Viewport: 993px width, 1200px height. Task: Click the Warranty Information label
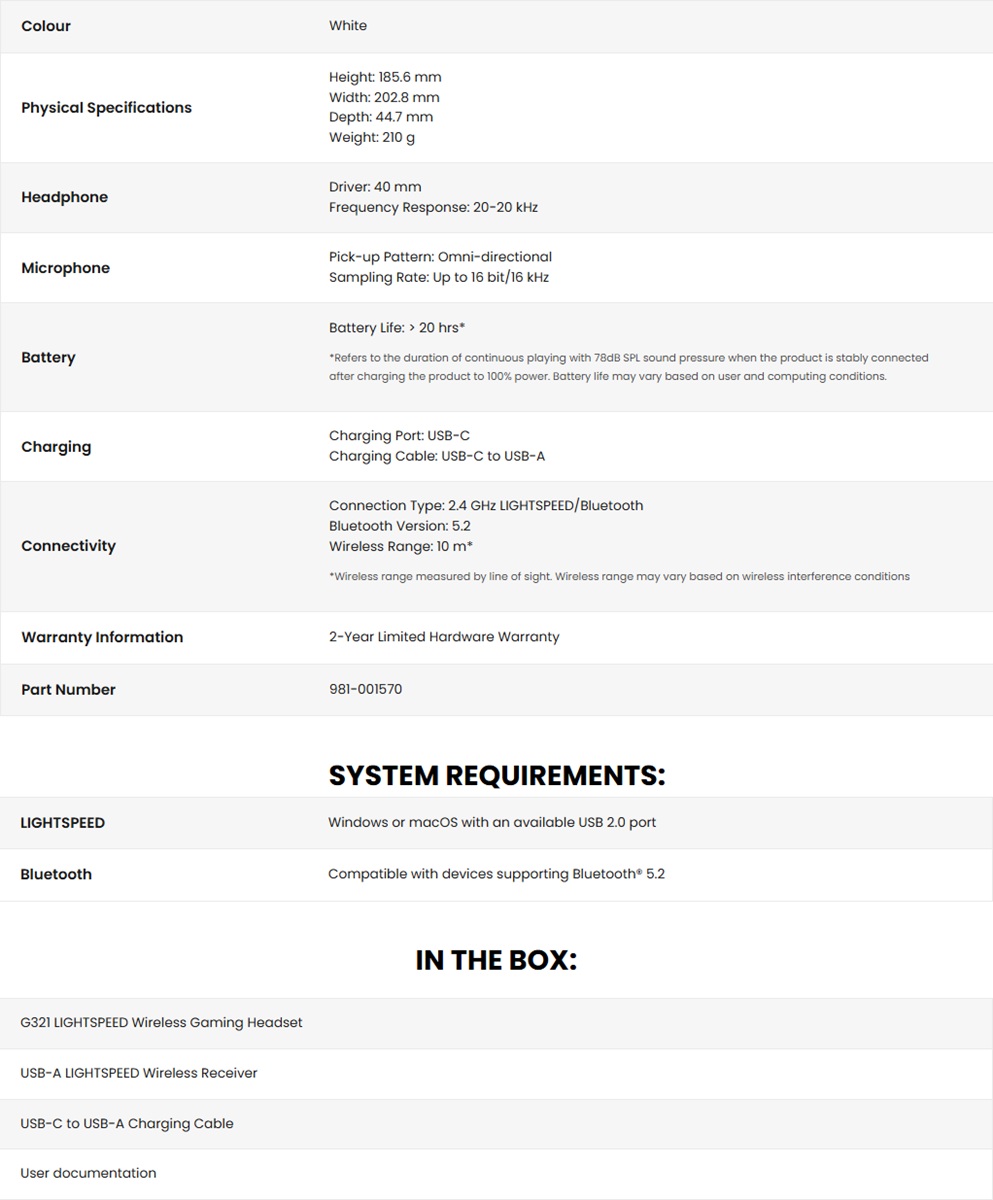tap(102, 637)
